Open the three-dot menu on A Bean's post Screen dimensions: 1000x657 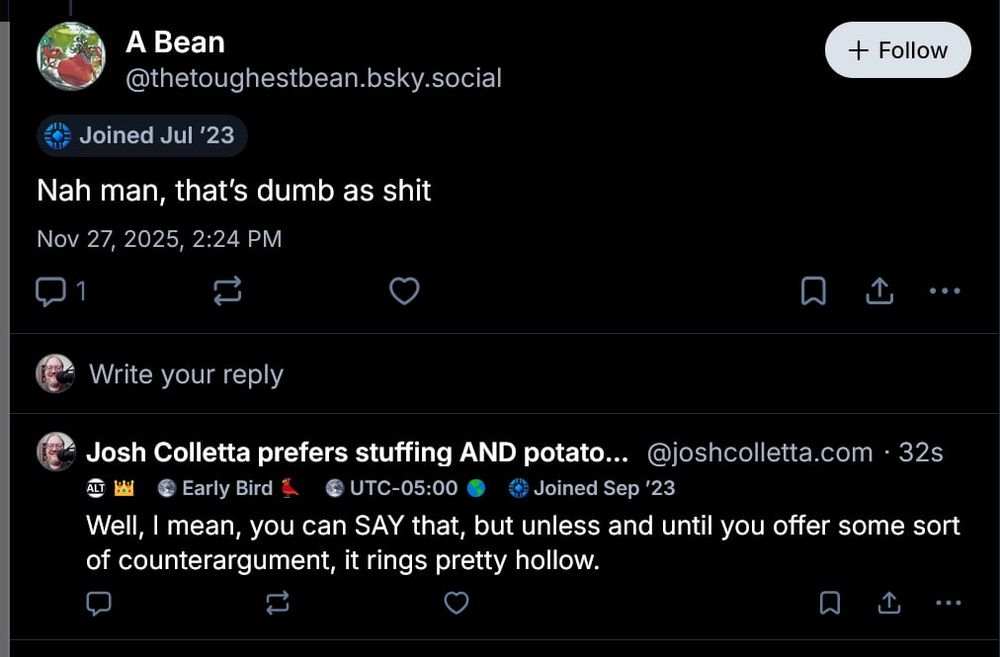944,290
